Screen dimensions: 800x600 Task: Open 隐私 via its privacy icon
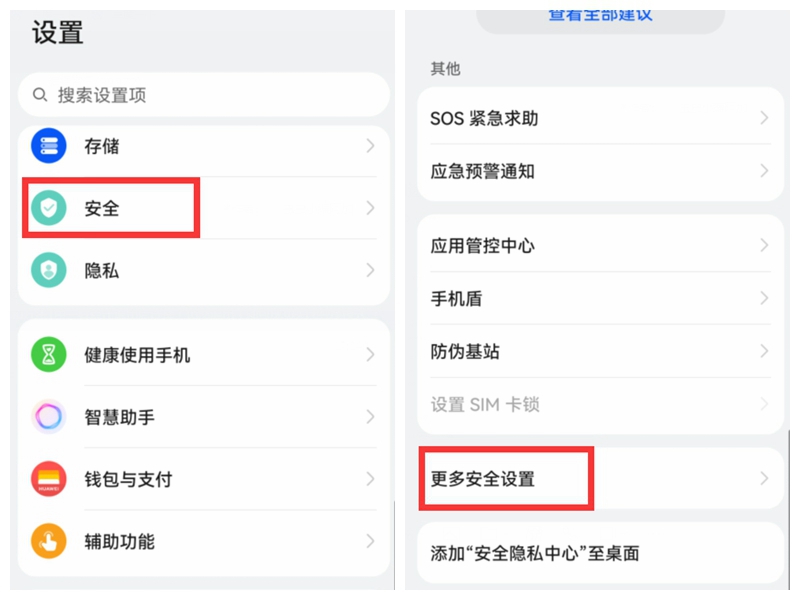tap(47, 270)
